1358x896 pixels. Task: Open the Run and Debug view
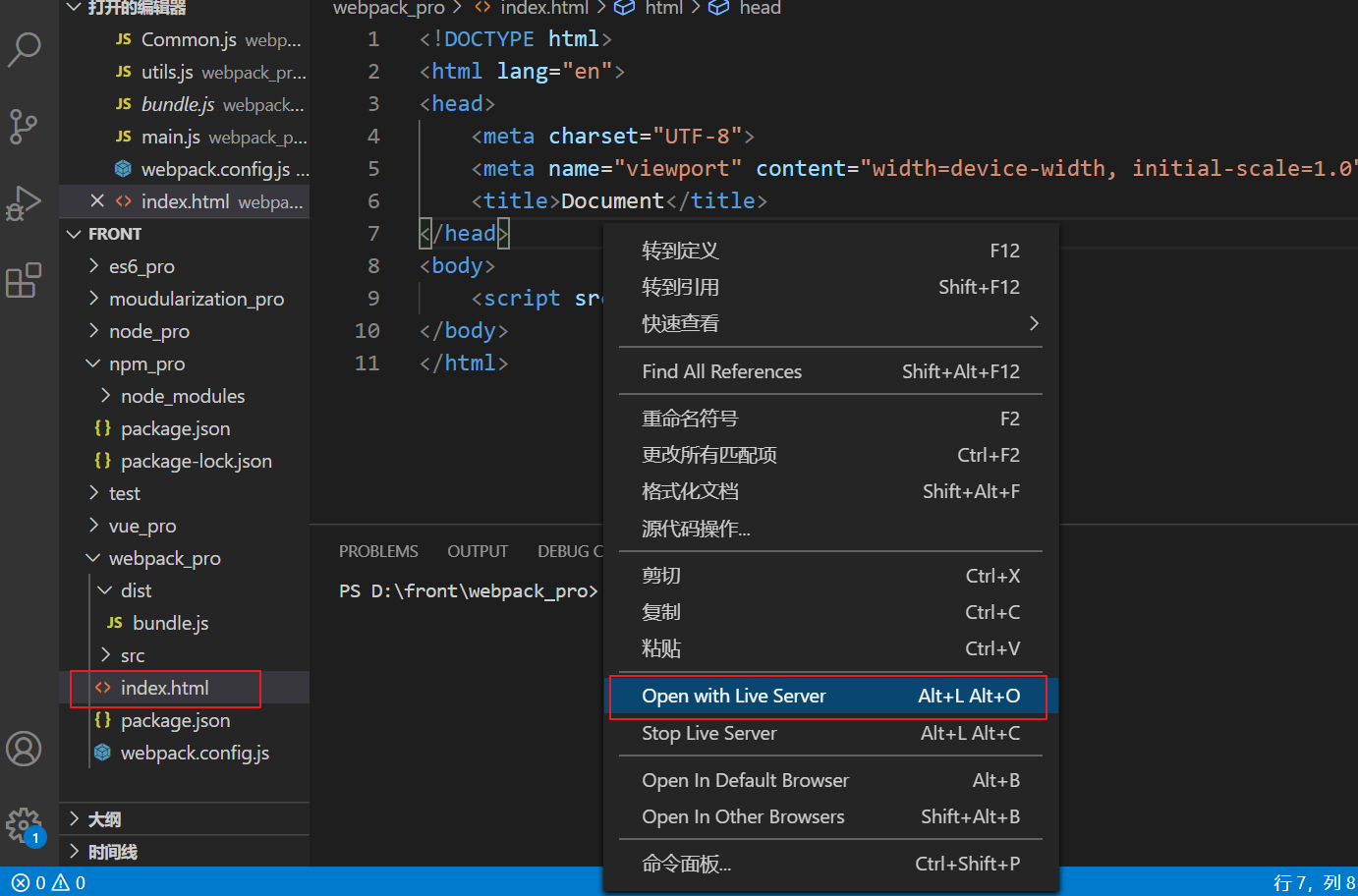pos(24,203)
